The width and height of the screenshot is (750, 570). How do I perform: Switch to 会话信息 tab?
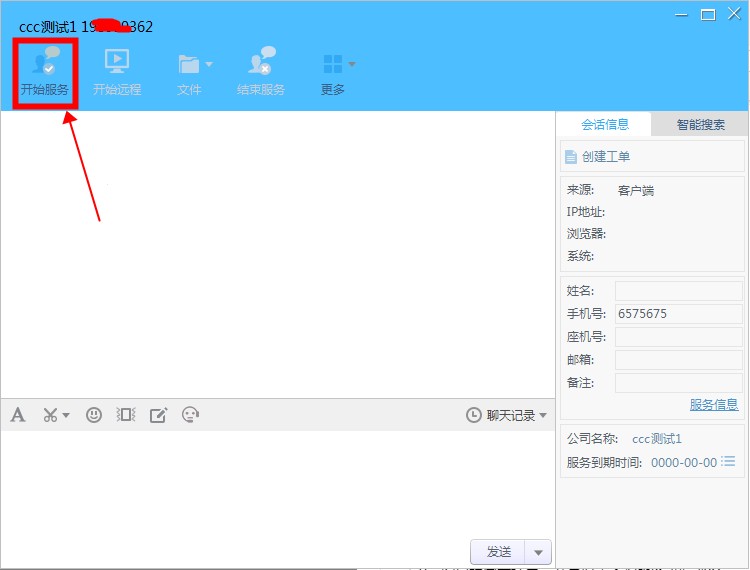coord(605,124)
